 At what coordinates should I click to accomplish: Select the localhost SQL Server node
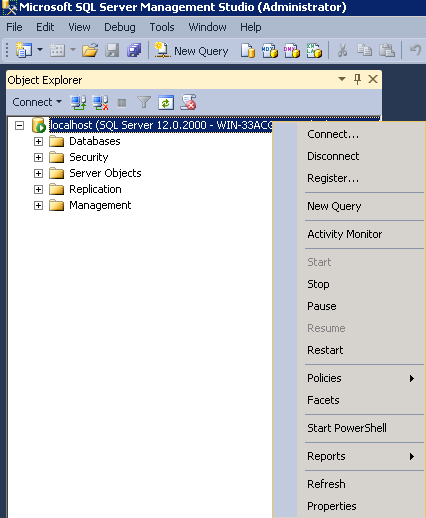coord(161,125)
